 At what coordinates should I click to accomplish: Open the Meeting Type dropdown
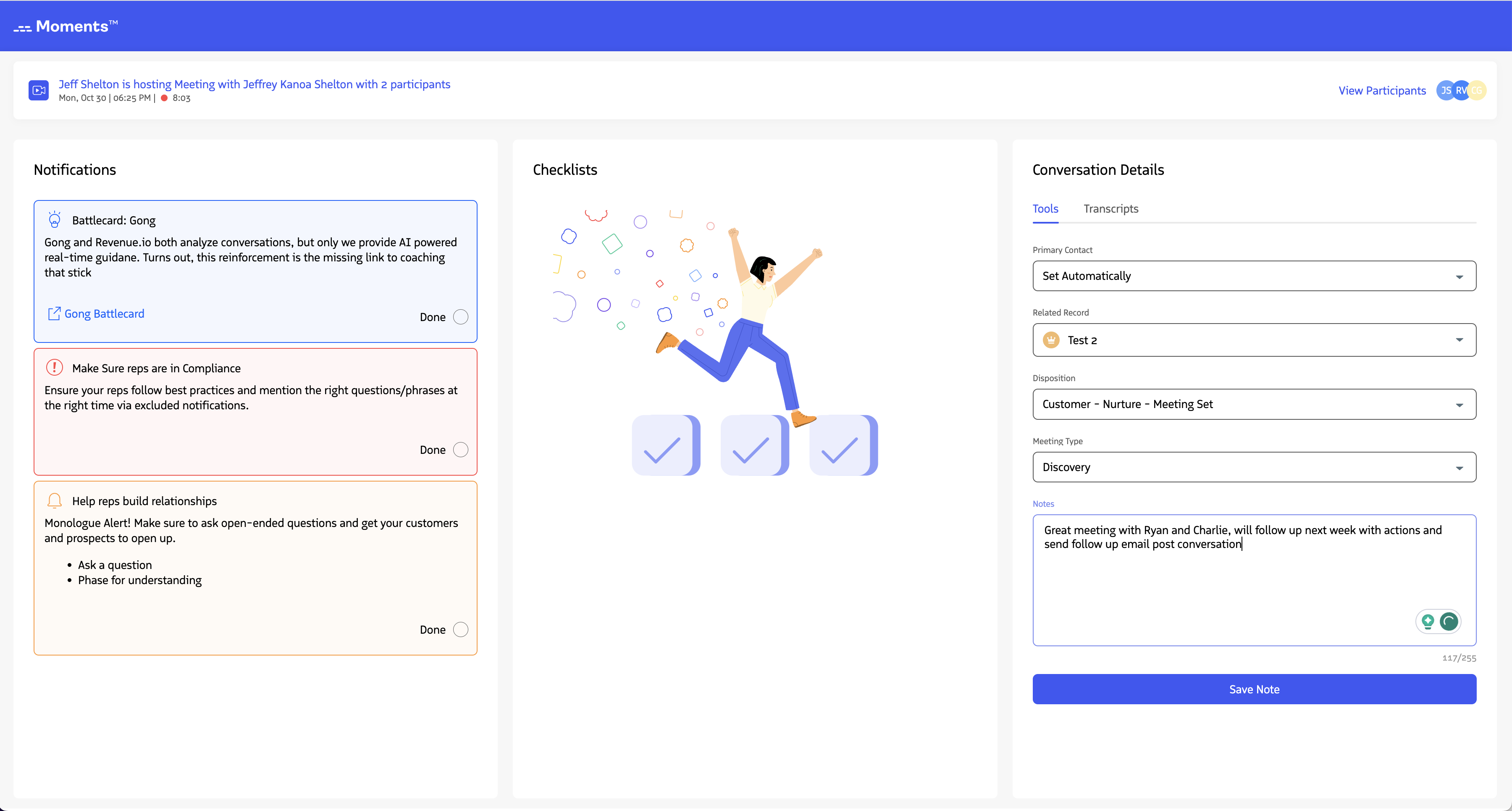pos(1254,467)
